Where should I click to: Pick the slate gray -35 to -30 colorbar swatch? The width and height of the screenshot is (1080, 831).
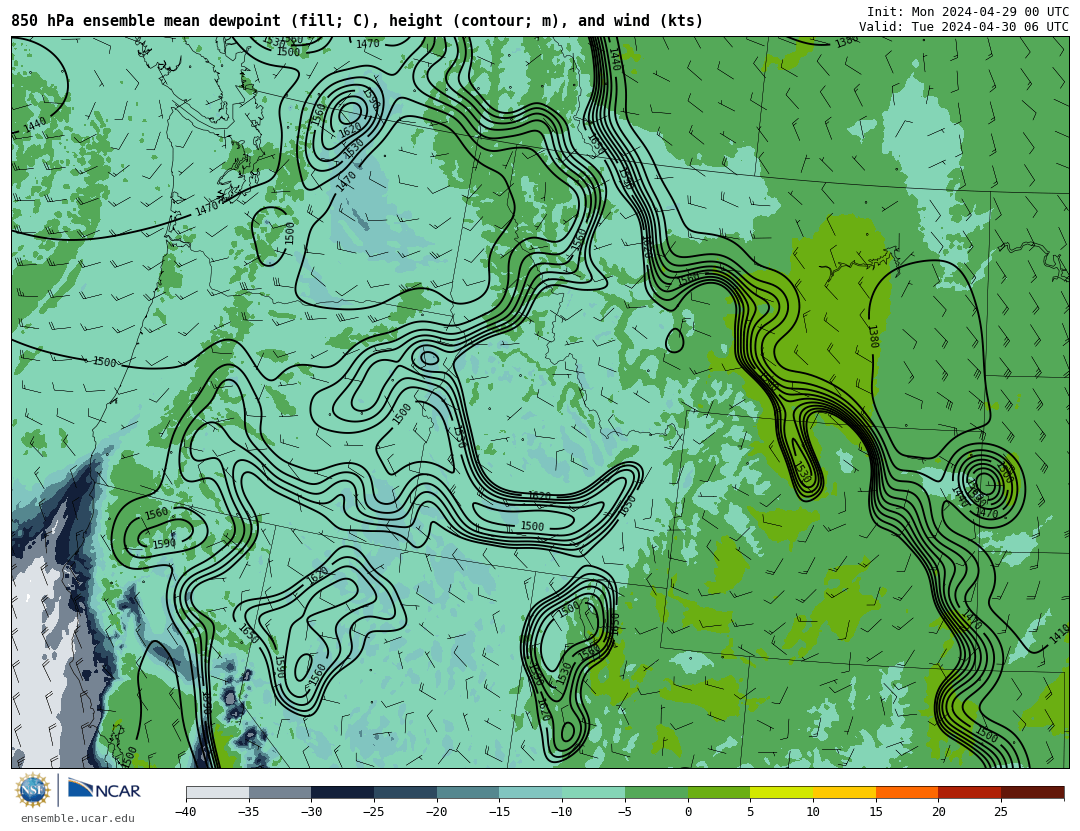(280, 792)
